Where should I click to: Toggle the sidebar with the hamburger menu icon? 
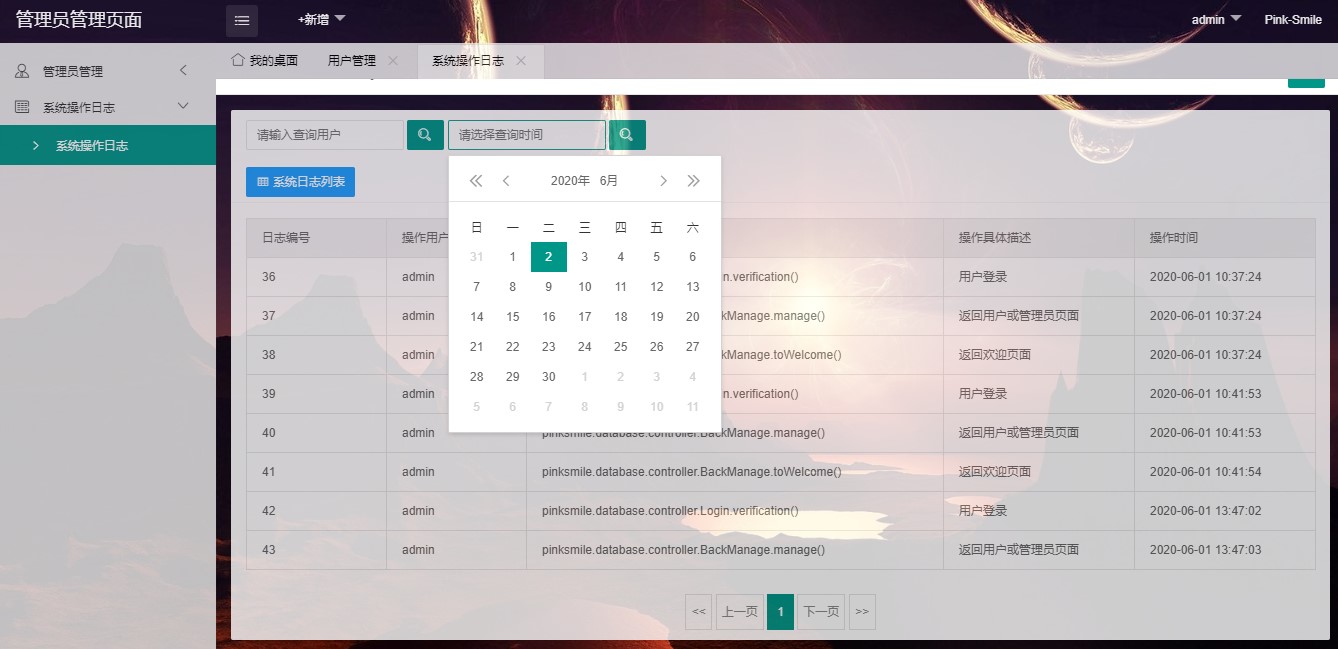(x=242, y=20)
